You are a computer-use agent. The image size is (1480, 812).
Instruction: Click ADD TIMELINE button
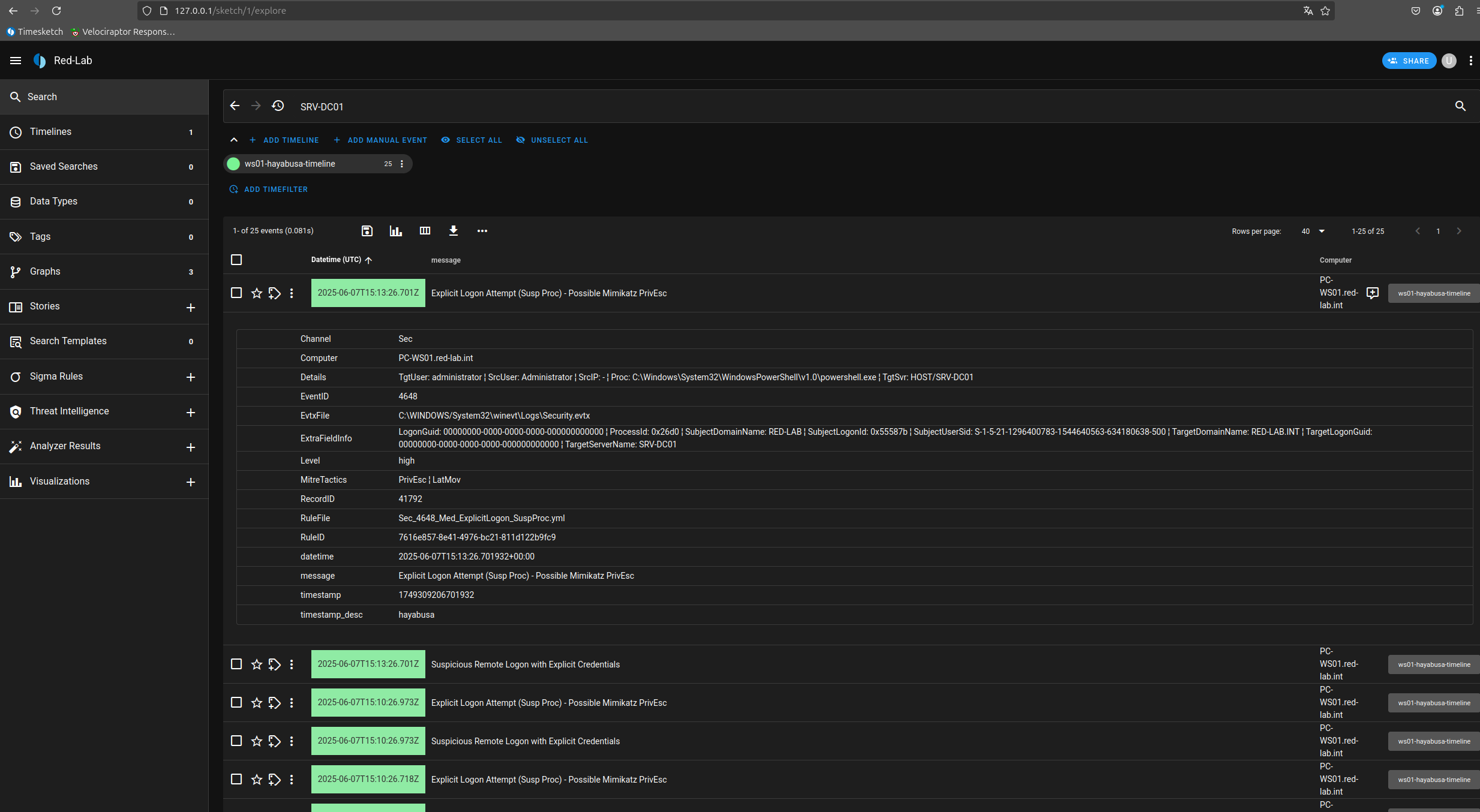pyautogui.click(x=284, y=140)
